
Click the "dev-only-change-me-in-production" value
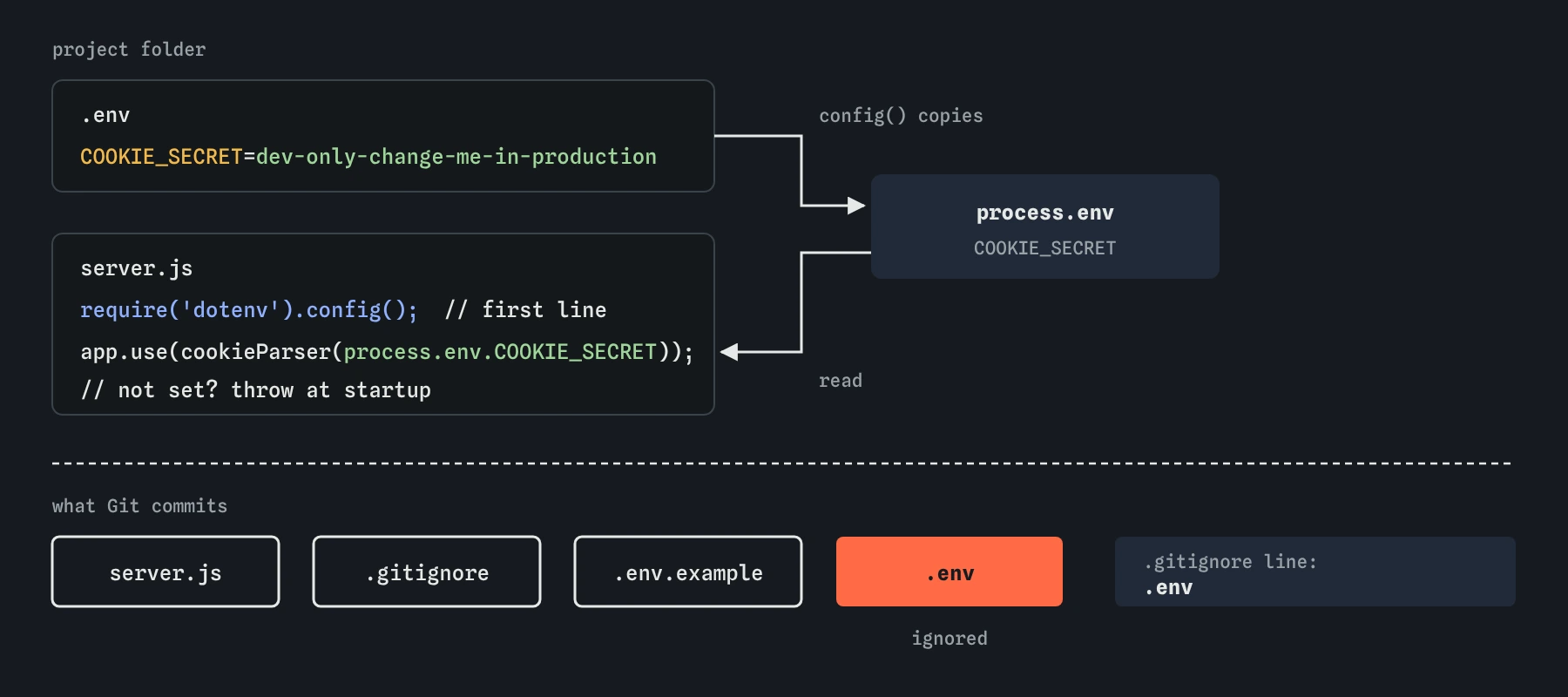point(456,157)
